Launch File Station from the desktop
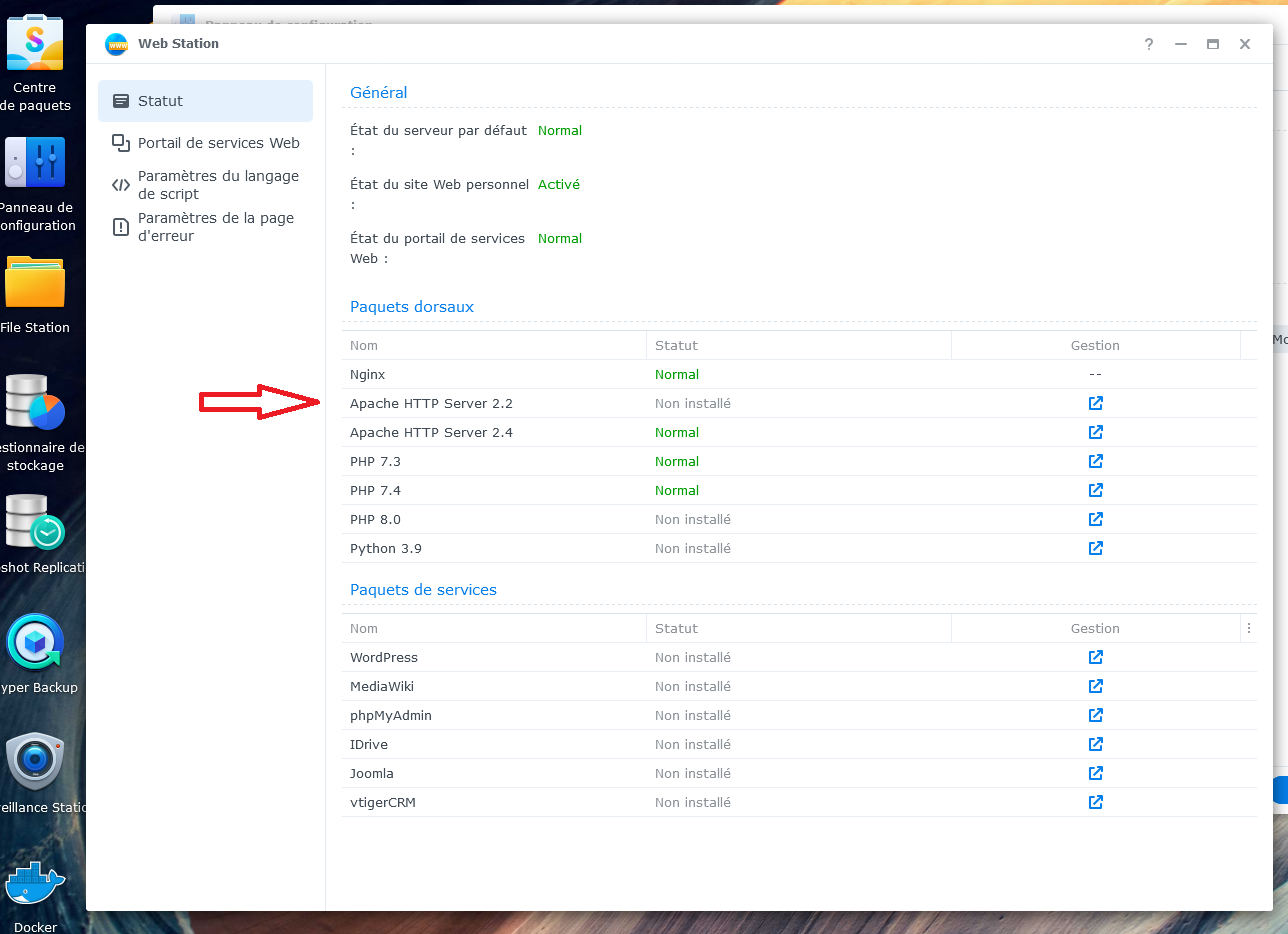The image size is (1288, 934). coord(35,283)
